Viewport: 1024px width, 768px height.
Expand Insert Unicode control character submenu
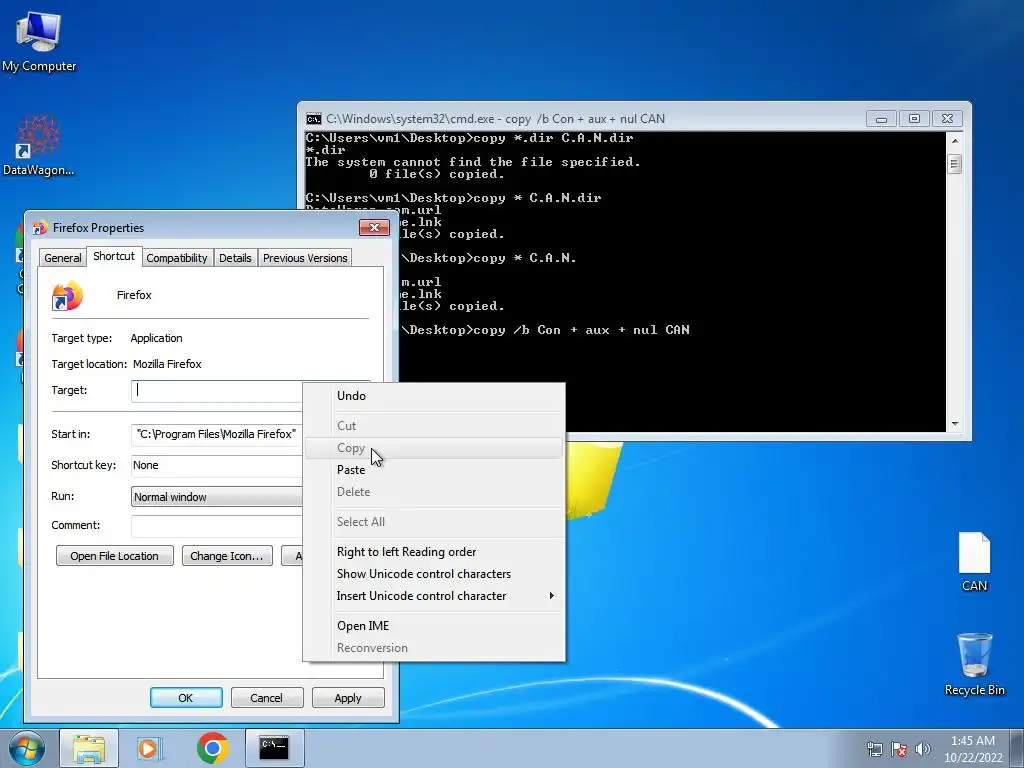pyautogui.click(x=434, y=596)
